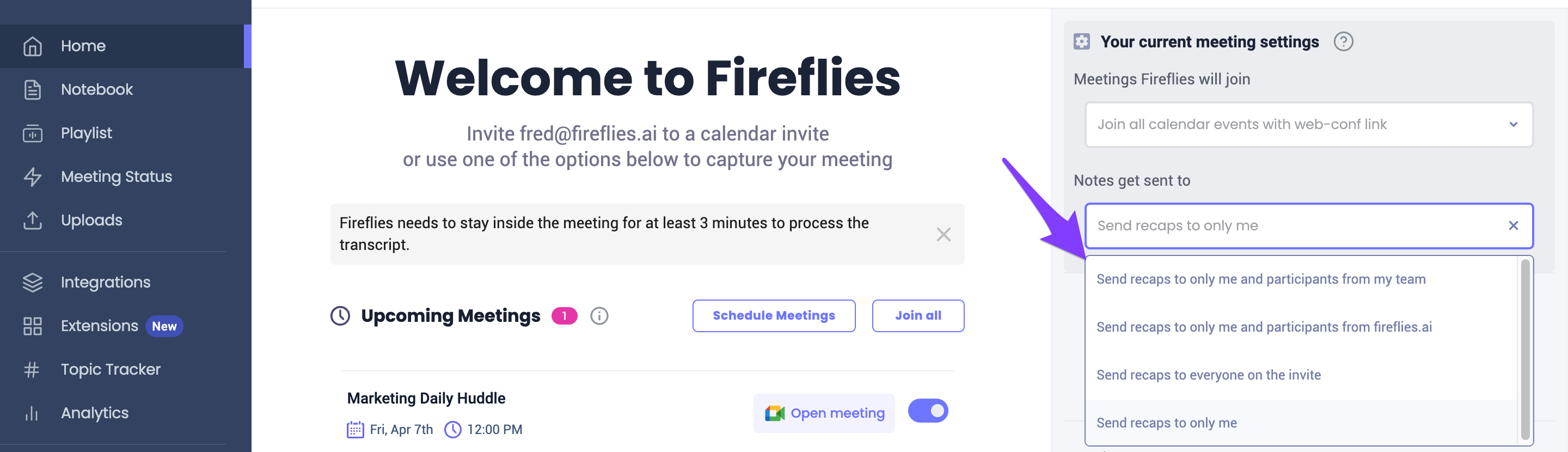Clear the Notes get sent to selection
The width and height of the screenshot is (1568, 452).
click(x=1513, y=225)
